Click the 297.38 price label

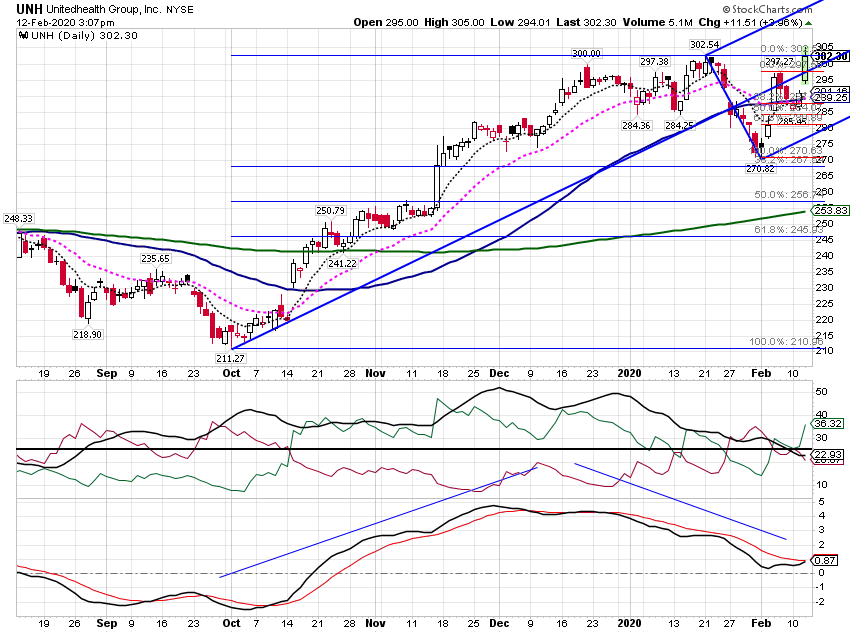tap(654, 62)
